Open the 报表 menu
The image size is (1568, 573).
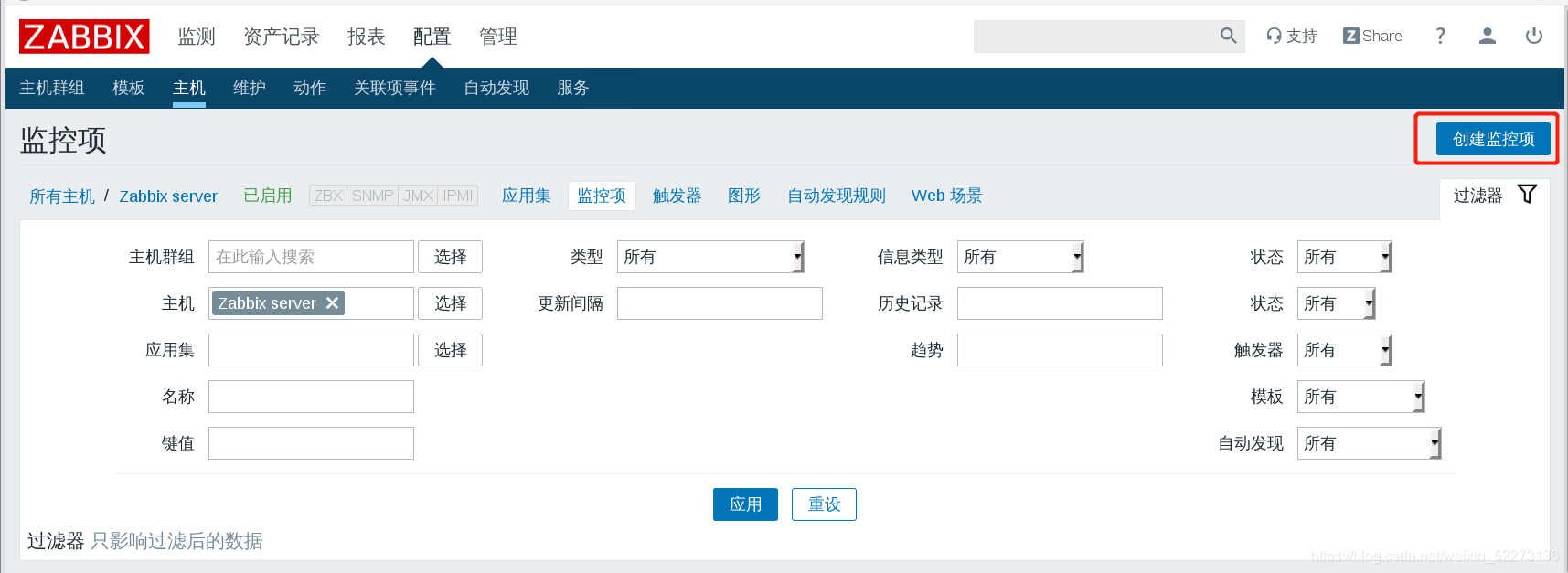coord(367,37)
